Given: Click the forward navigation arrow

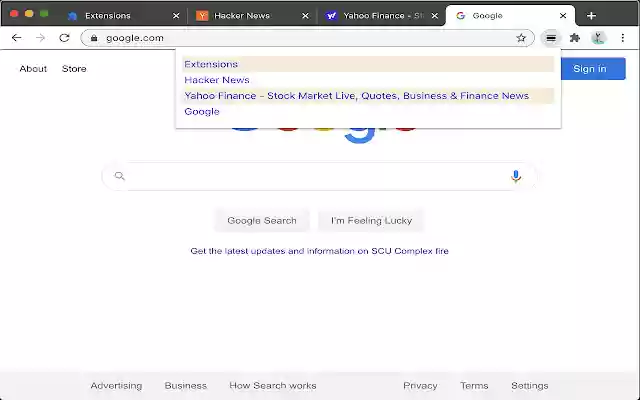Looking at the screenshot, I should tap(40, 38).
